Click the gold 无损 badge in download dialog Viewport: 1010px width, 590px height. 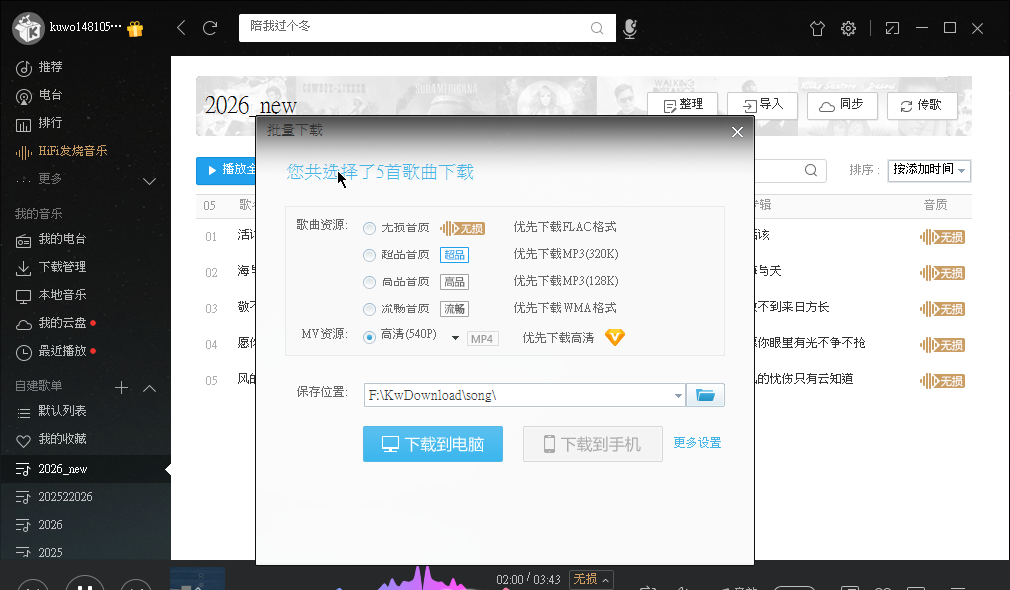coord(462,228)
